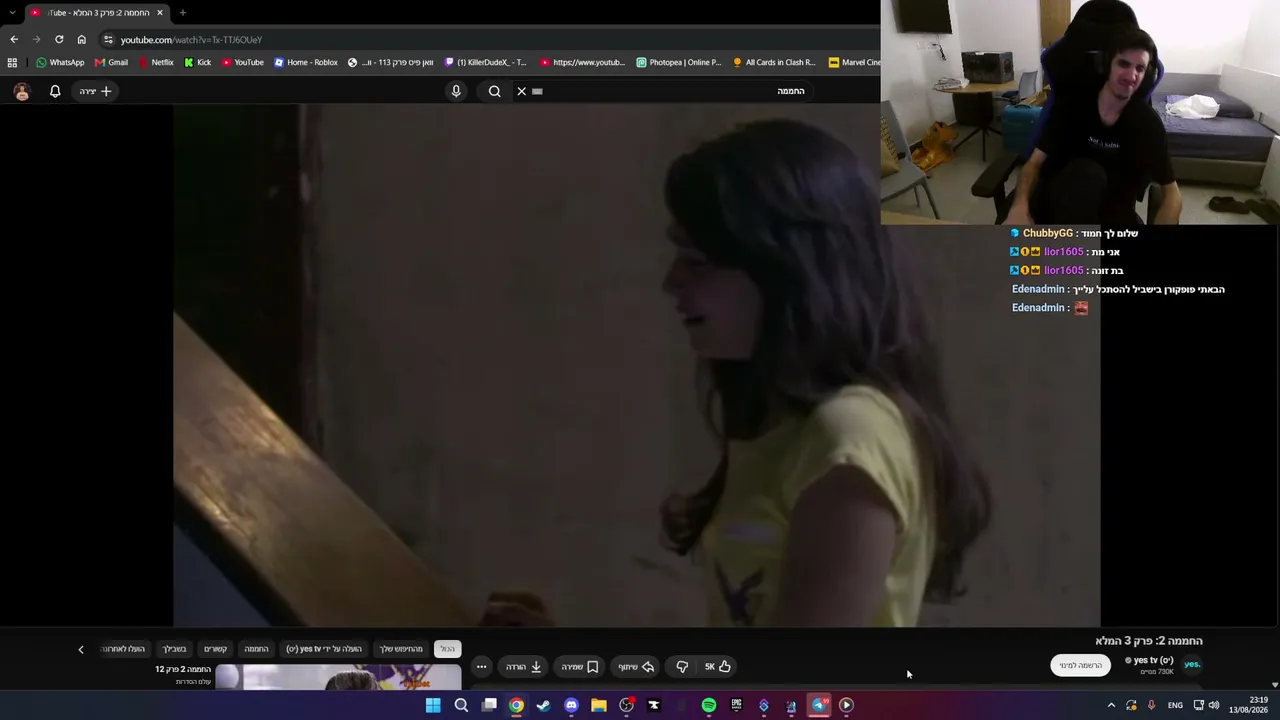
Task: Open the Gmail bookmark
Action: pos(111,62)
